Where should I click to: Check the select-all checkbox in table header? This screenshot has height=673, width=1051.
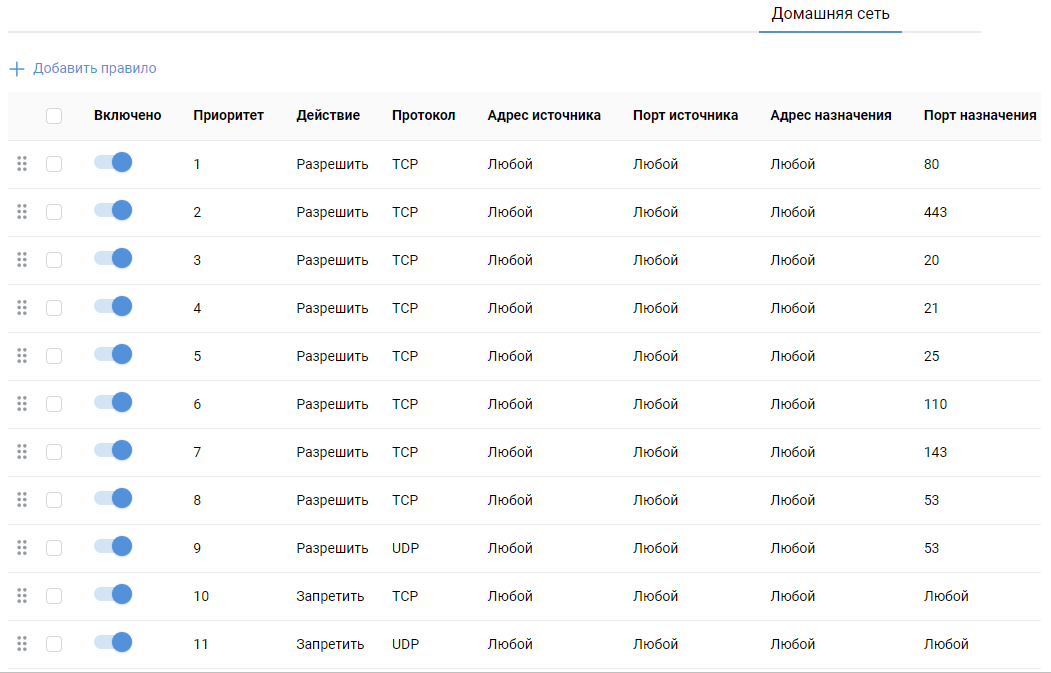coord(54,116)
